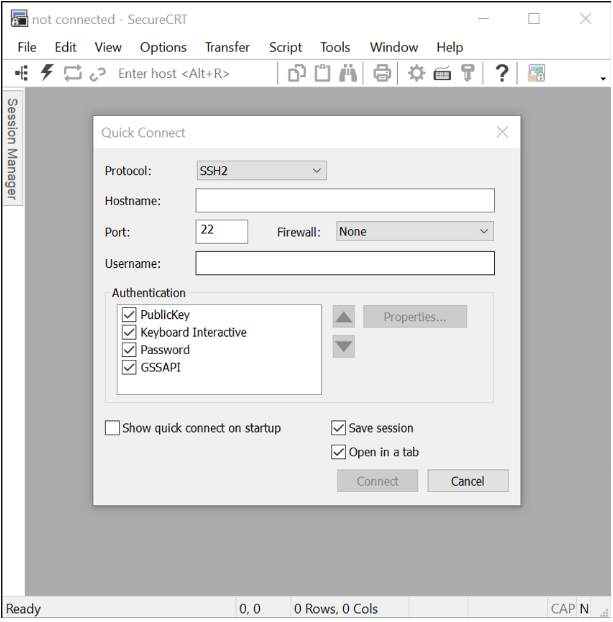Open the Firewall None dropdown
The image size is (613, 622).
pyautogui.click(x=415, y=231)
